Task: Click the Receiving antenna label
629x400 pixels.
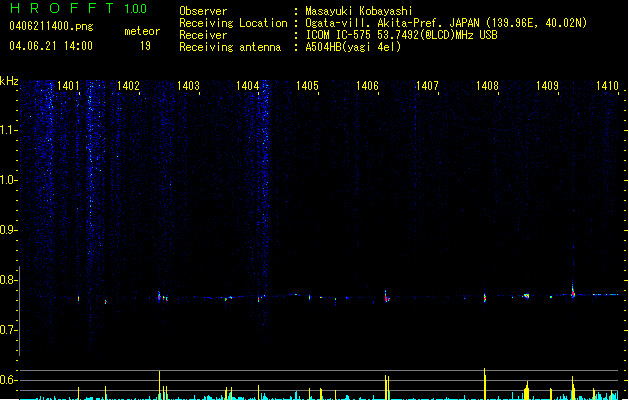Action: tap(230, 47)
